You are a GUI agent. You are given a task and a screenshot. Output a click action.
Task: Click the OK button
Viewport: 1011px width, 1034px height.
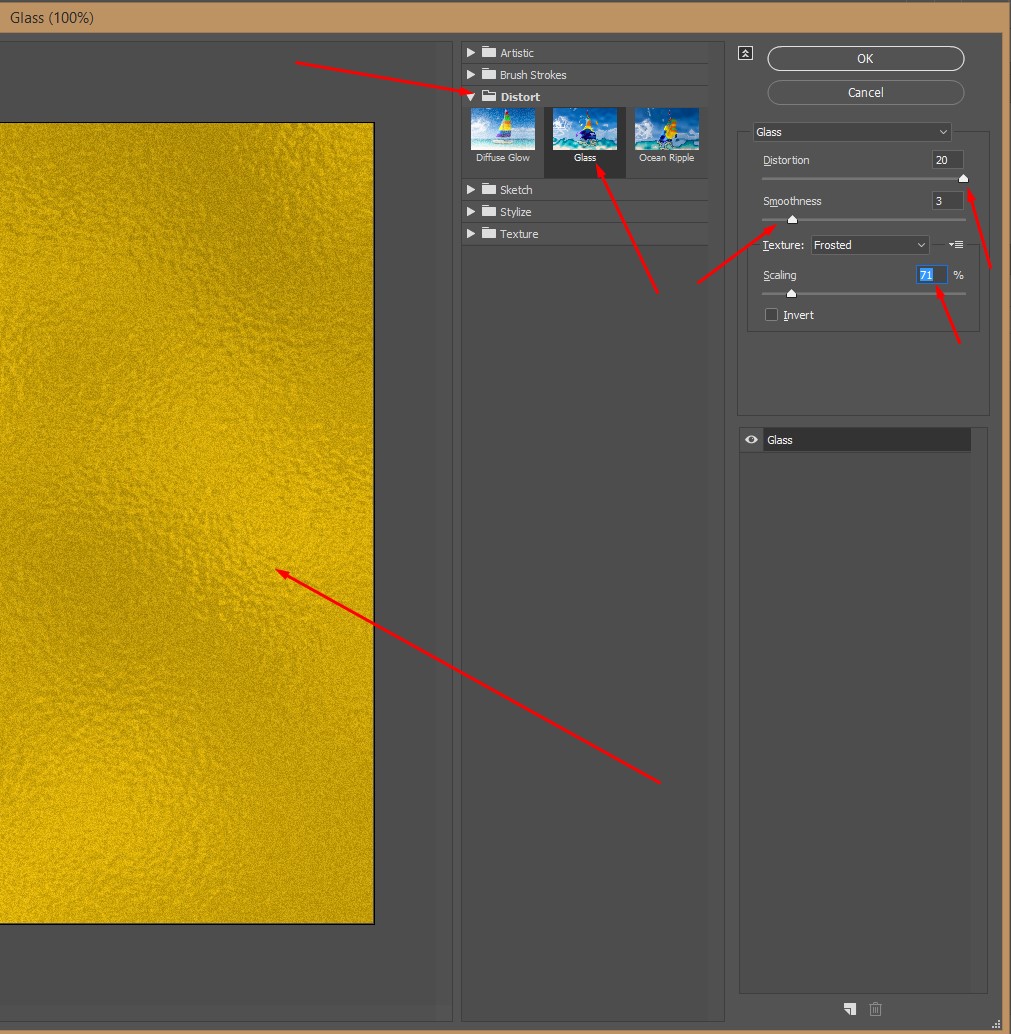pos(865,59)
